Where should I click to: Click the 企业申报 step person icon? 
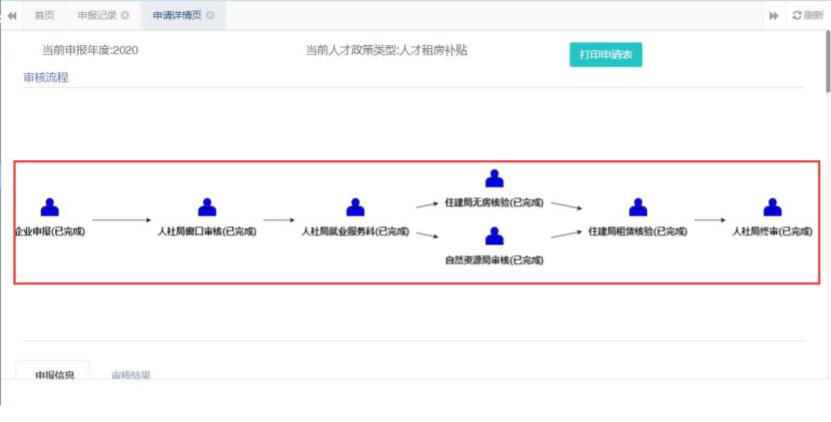tap(49, 207)
